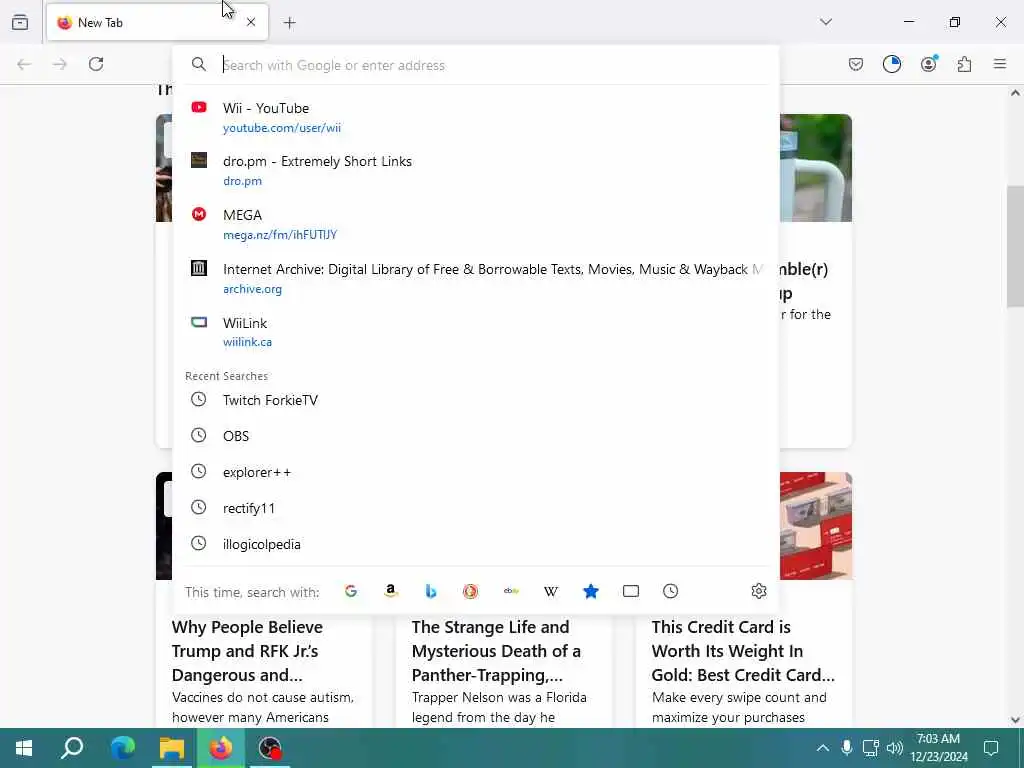Open search settings gear icon
This screenshot has width=1024, height=768.
[x=758, y=592]
